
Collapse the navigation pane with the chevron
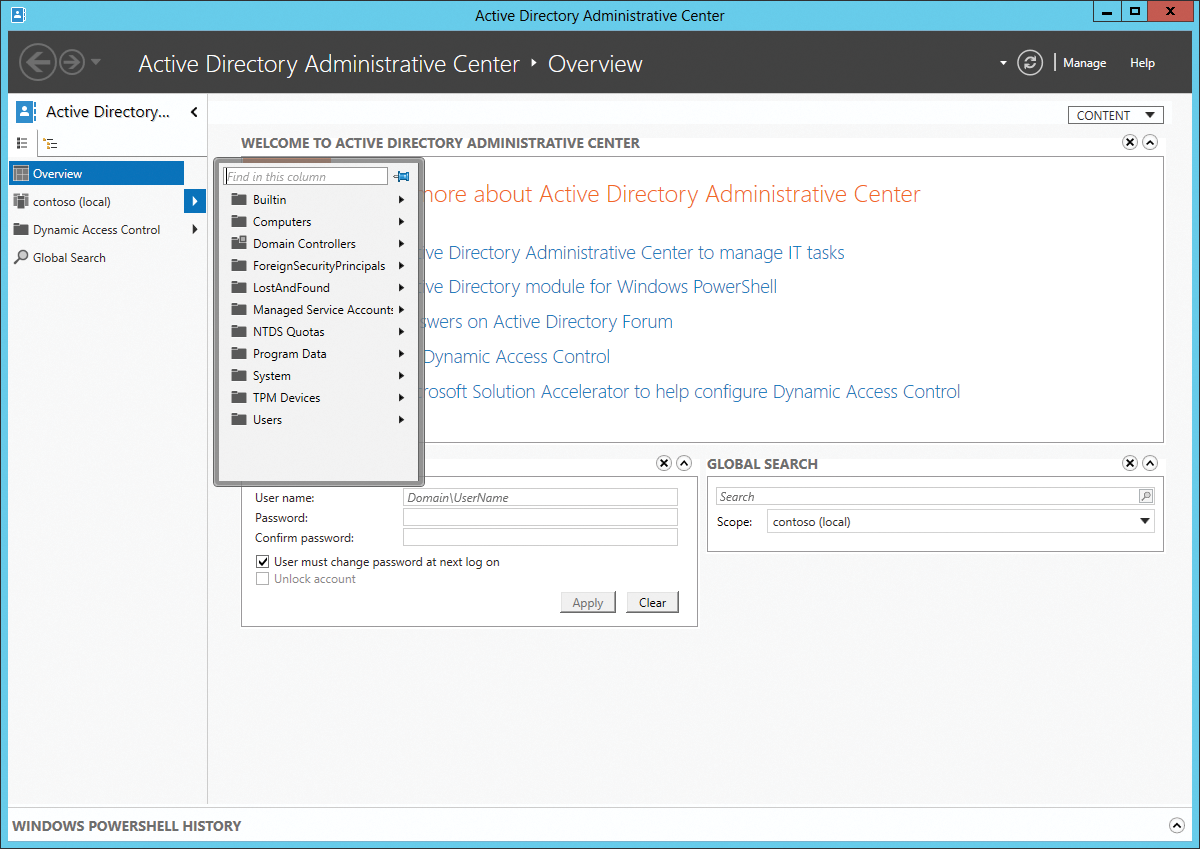[x=194, y=112]
